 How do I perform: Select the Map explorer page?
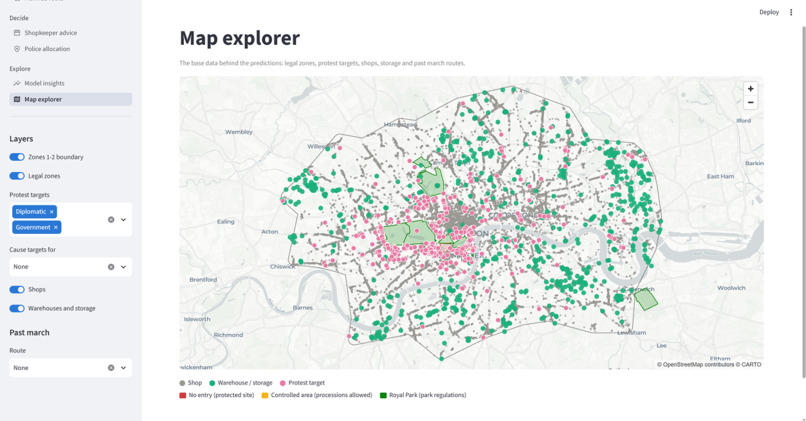coord(70,99)
